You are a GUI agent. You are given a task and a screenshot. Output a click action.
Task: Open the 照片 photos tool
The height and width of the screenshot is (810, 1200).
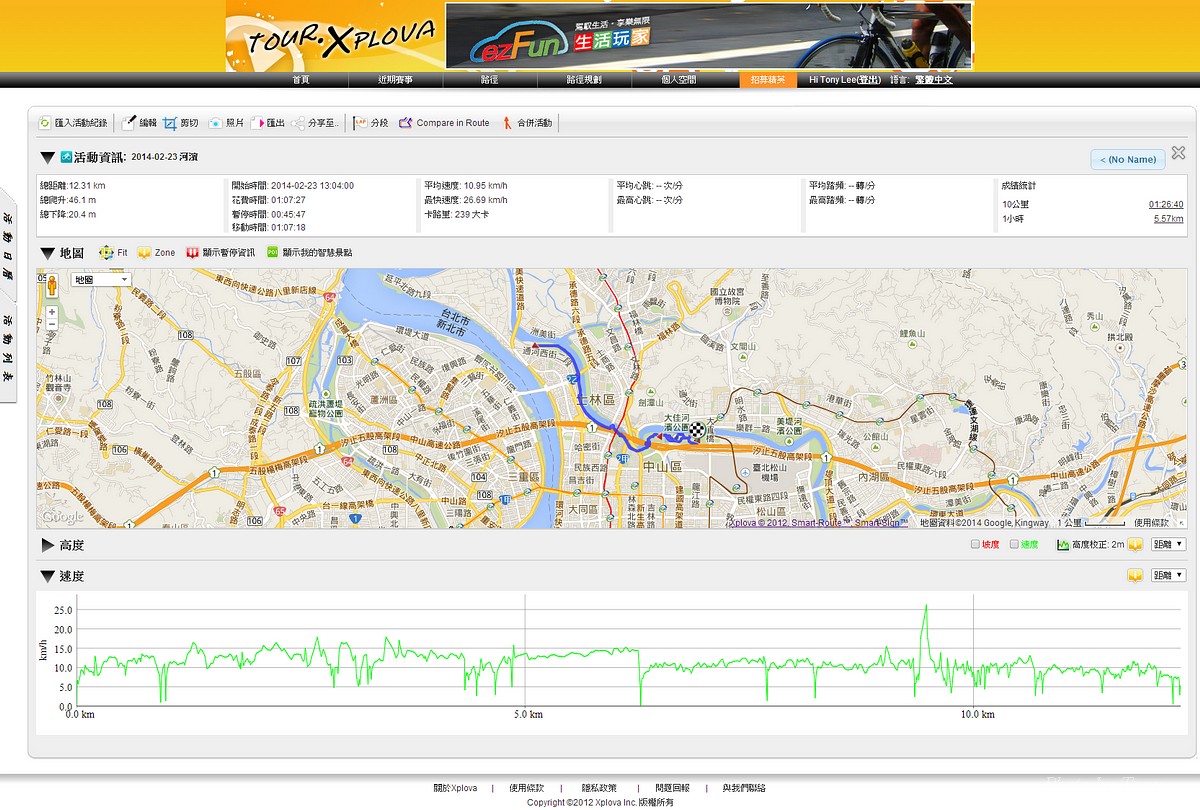point(215,123)
